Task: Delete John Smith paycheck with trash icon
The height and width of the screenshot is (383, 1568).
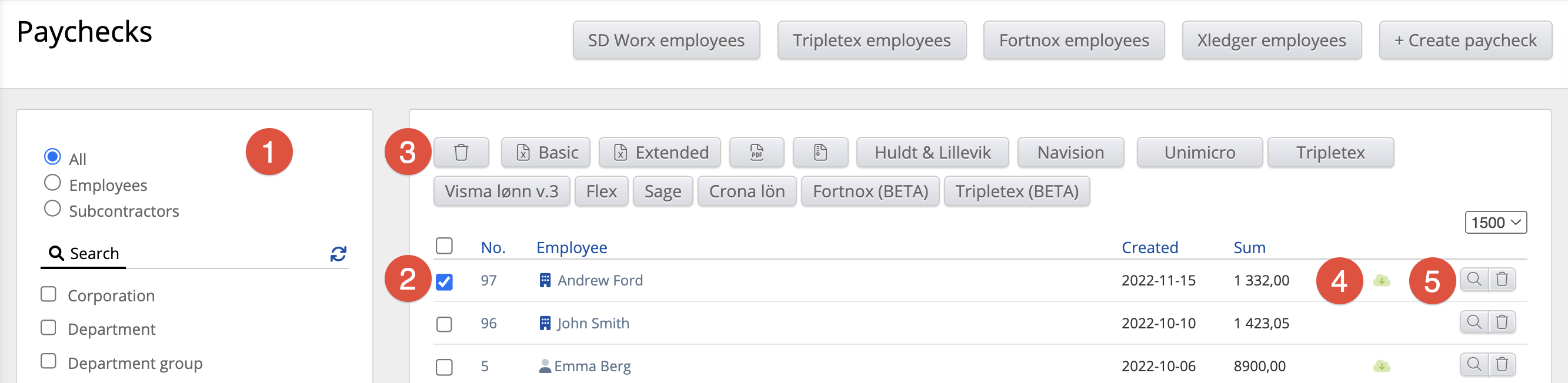Action: coord(1502,322)
